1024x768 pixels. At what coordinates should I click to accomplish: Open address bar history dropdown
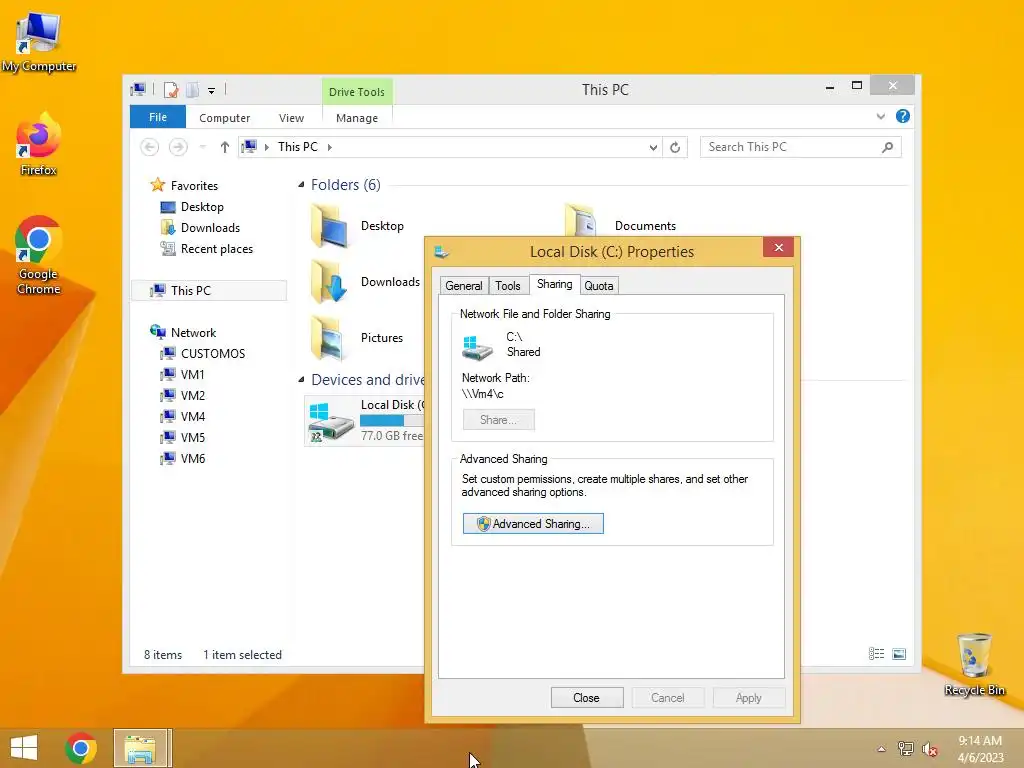(x=653, y=148)
